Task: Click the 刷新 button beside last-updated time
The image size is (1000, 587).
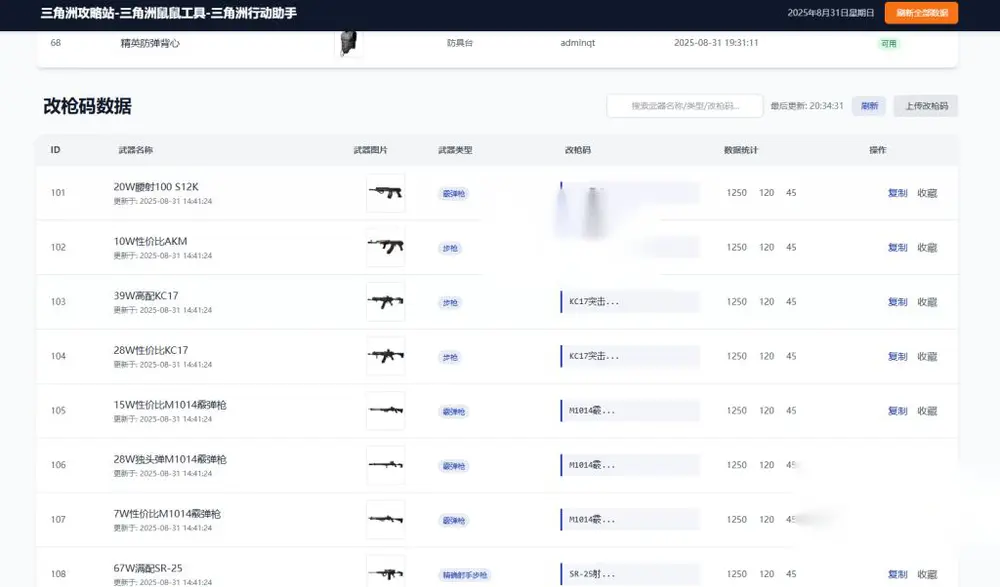Action: coord(869,106)
